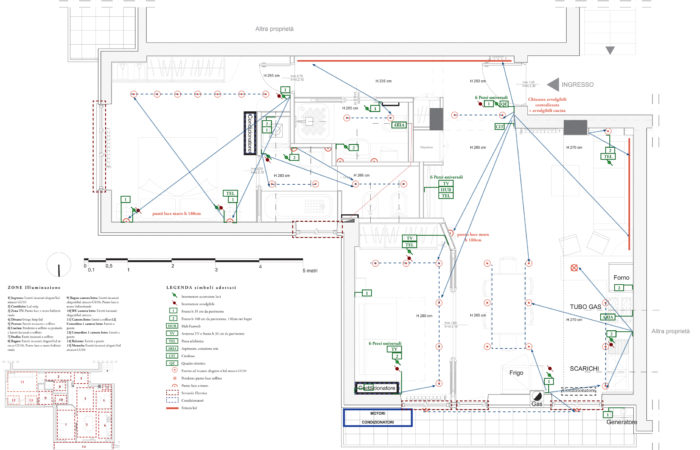Click the QE box near the entrance
700x450 pixels.
503,104
